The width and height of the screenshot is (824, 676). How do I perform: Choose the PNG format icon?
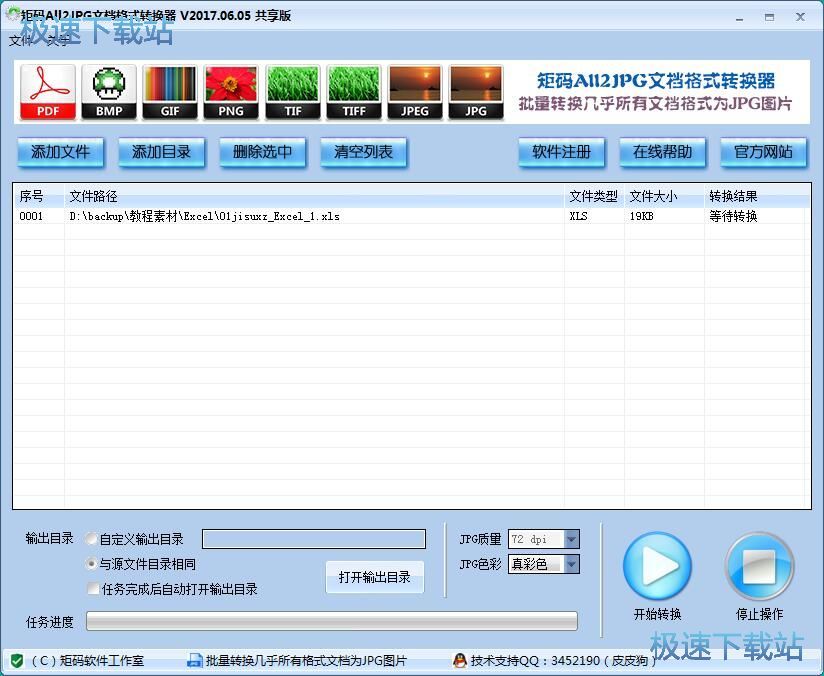pos(231,90)
